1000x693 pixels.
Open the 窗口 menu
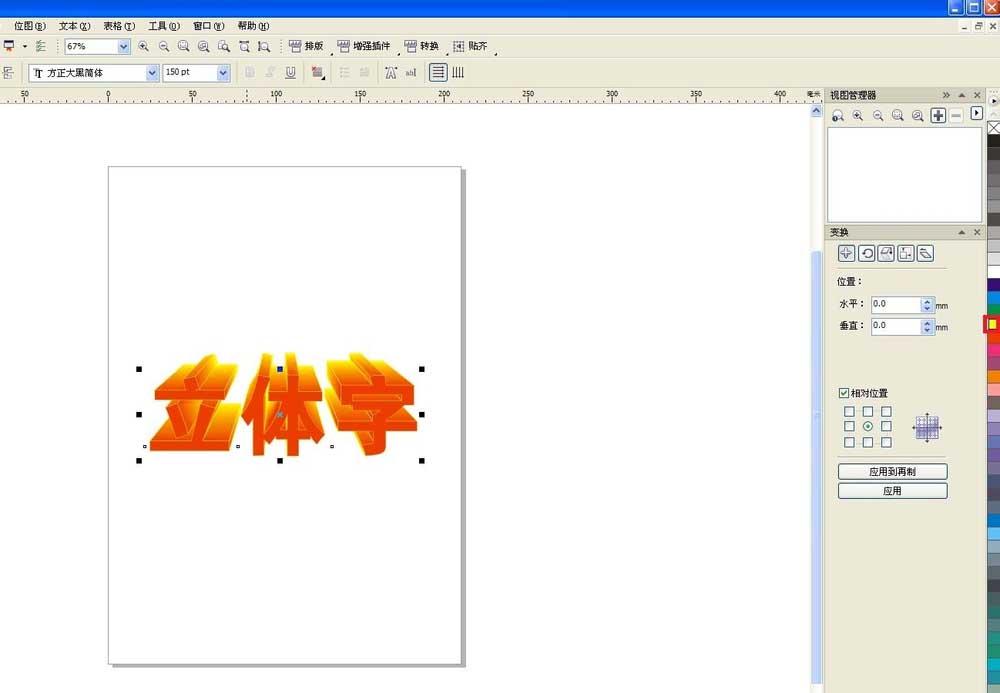(209, 26)
